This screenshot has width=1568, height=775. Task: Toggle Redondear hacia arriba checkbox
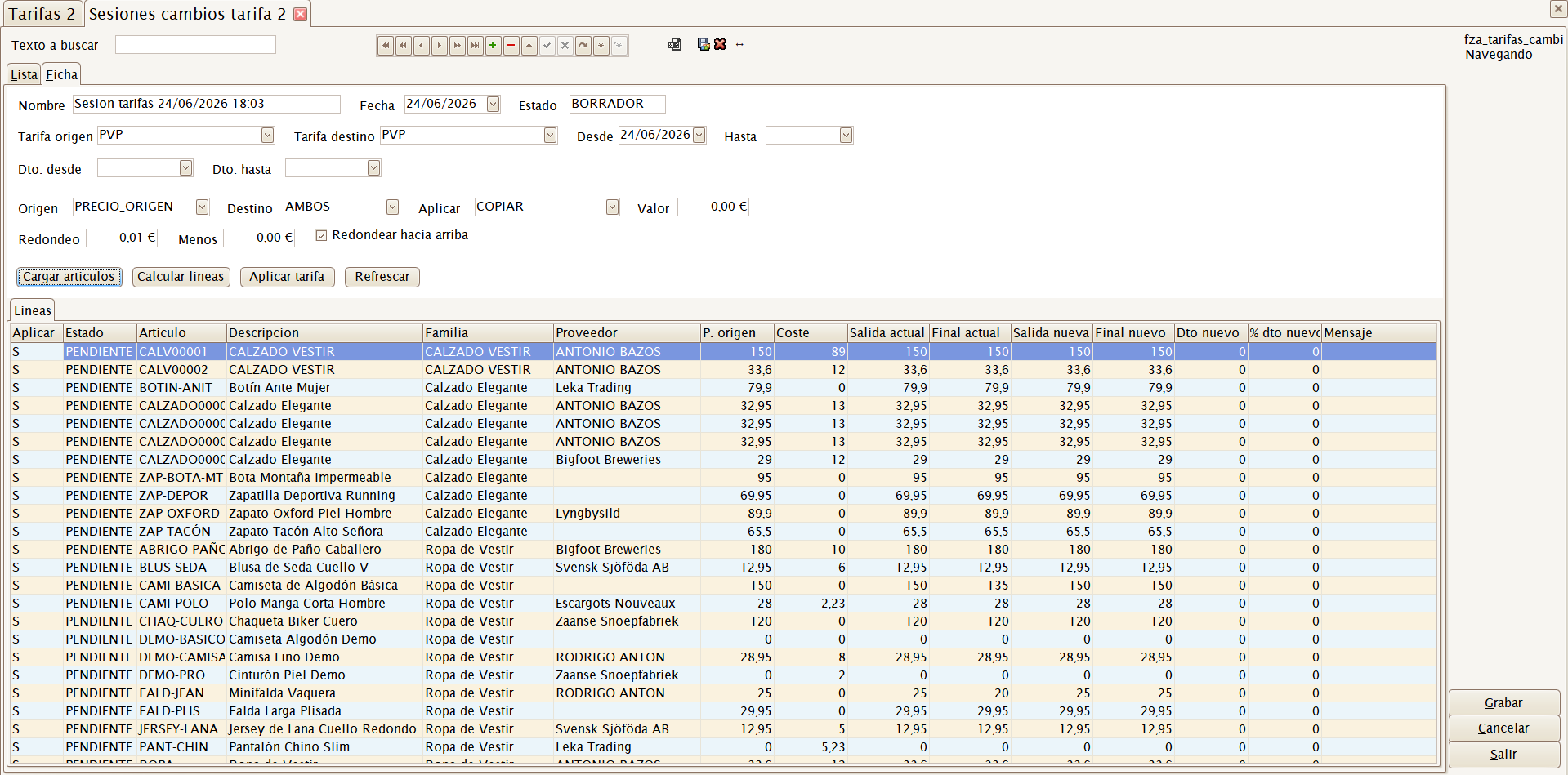tap(322, 235)
